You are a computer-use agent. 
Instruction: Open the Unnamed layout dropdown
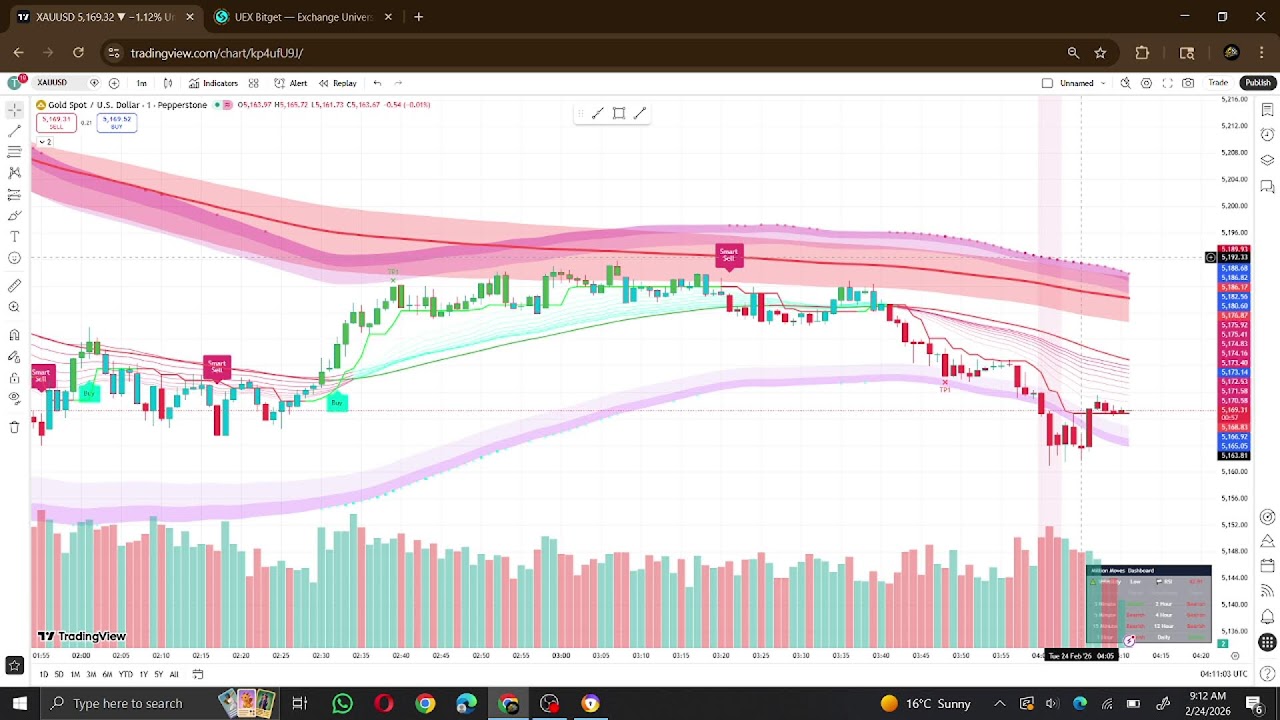pos(1082,83)
